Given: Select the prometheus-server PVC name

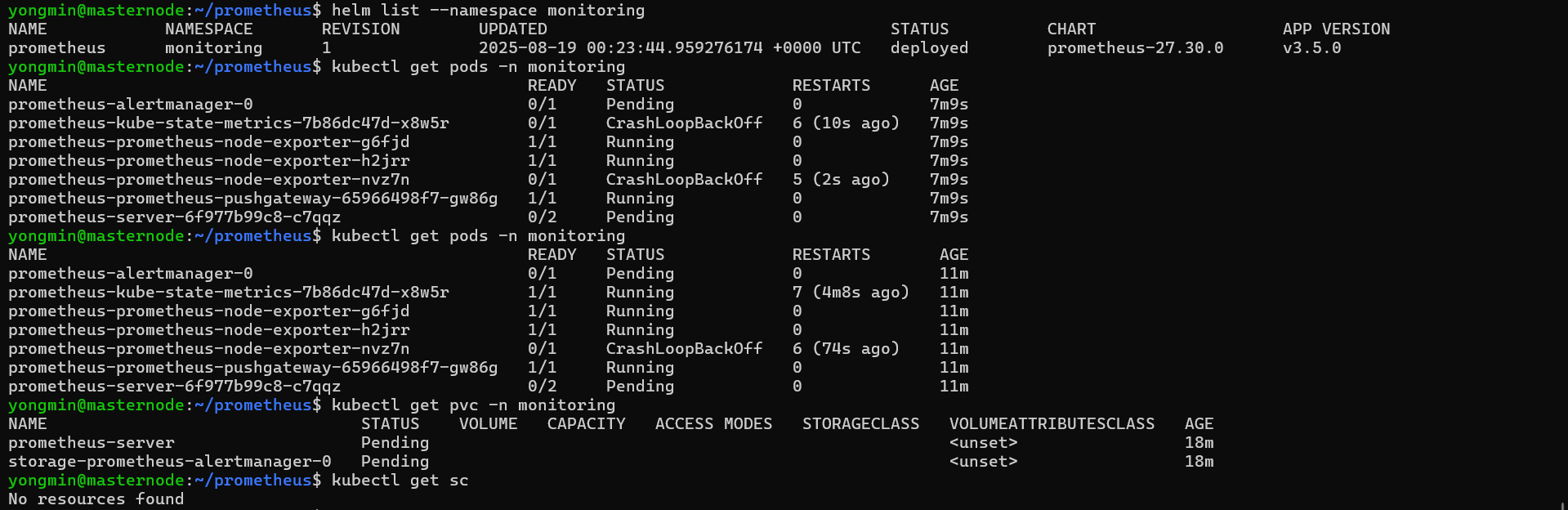Looking at the screenshot, I should click(92, 443).
